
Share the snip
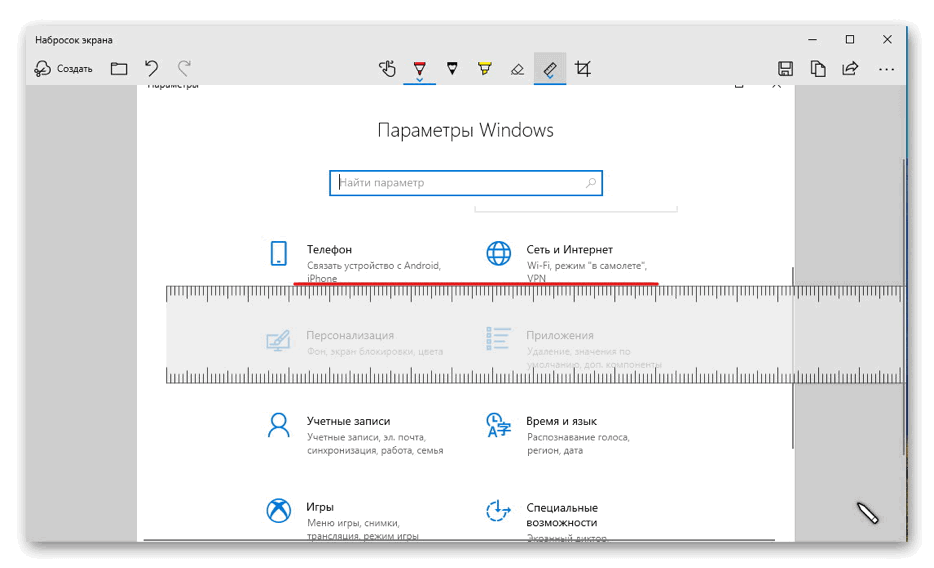tap(850, 68)
